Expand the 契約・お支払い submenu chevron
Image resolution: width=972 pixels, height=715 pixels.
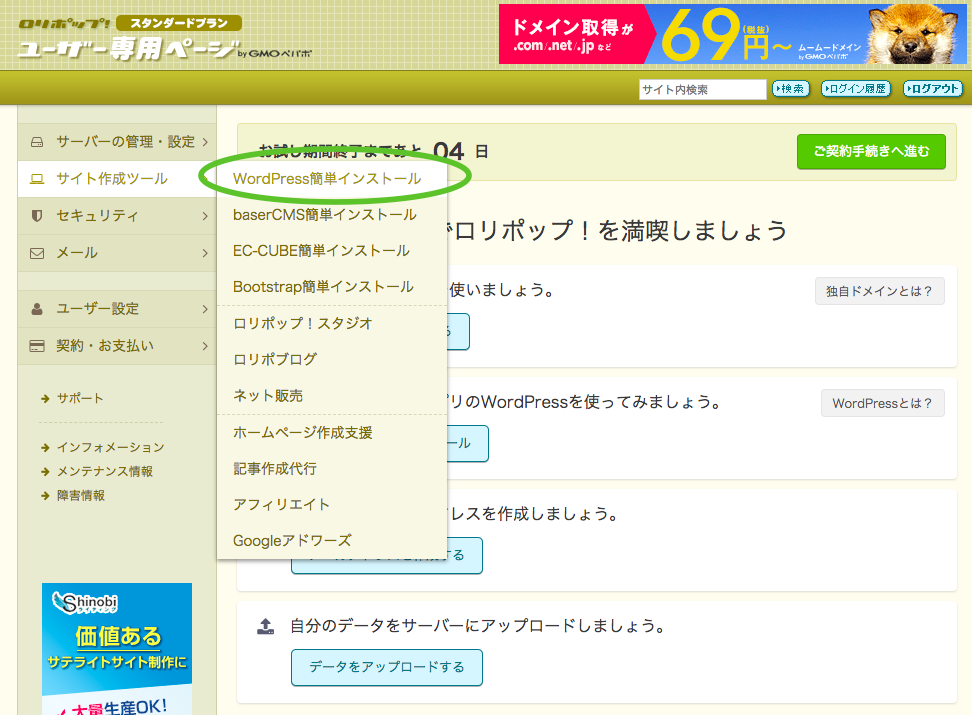pyautogui.click(x=205, y=346)
